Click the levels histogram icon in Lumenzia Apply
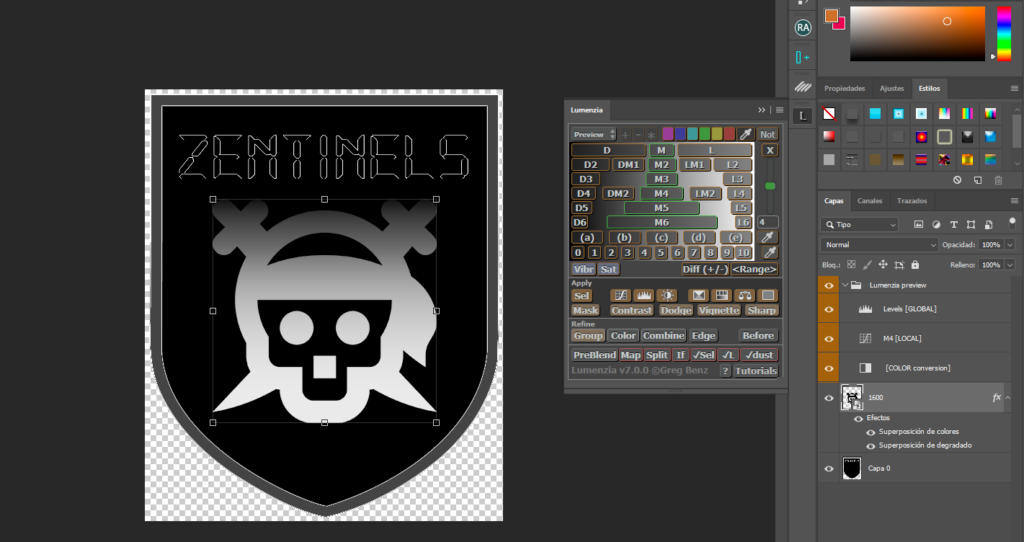Screen dimensions: 1024x542 [643, 295]
